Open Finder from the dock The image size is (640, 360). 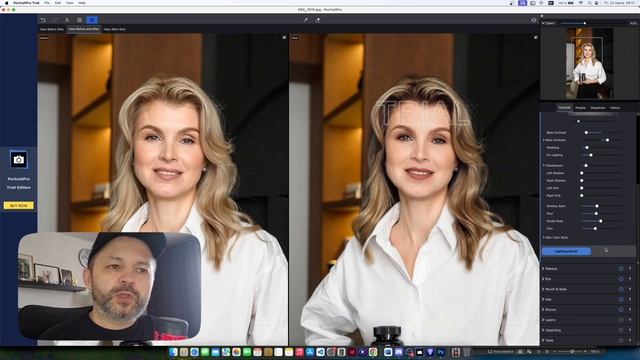coord(173,352)
